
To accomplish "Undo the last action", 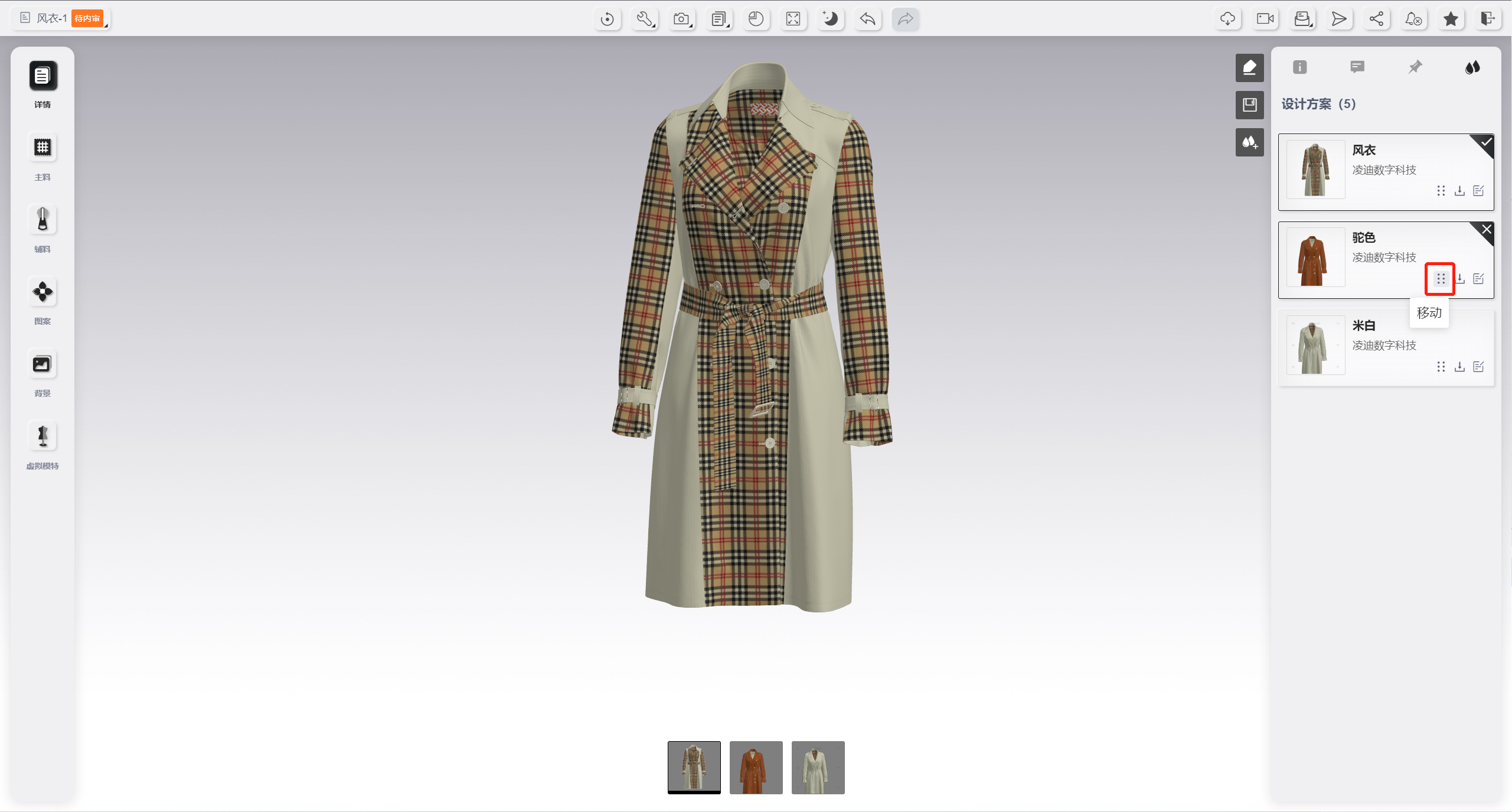I will tap(867, 19).
